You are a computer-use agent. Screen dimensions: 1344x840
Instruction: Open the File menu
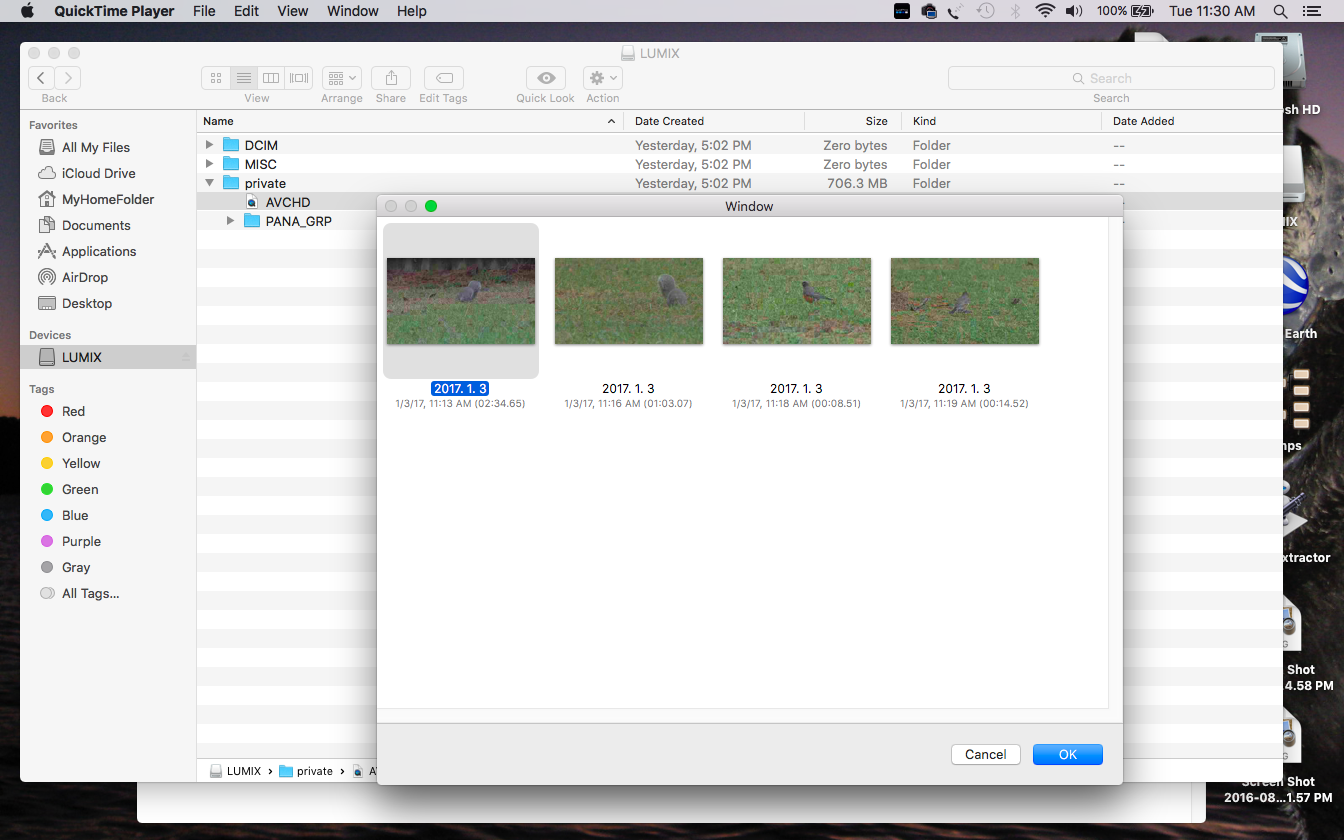(204, 11)
